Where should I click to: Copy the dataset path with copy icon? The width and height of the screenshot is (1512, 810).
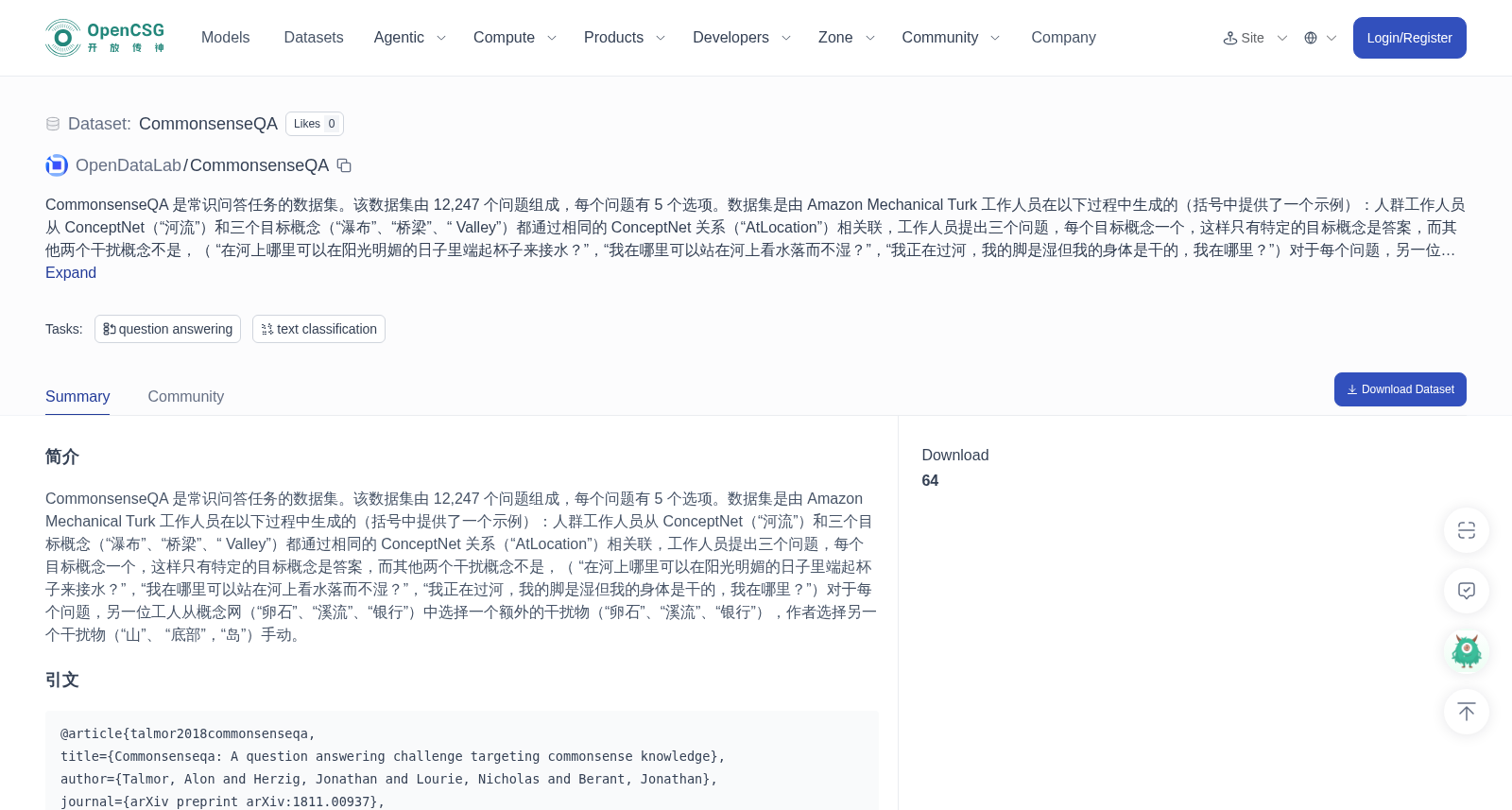(x=345, y=165)
